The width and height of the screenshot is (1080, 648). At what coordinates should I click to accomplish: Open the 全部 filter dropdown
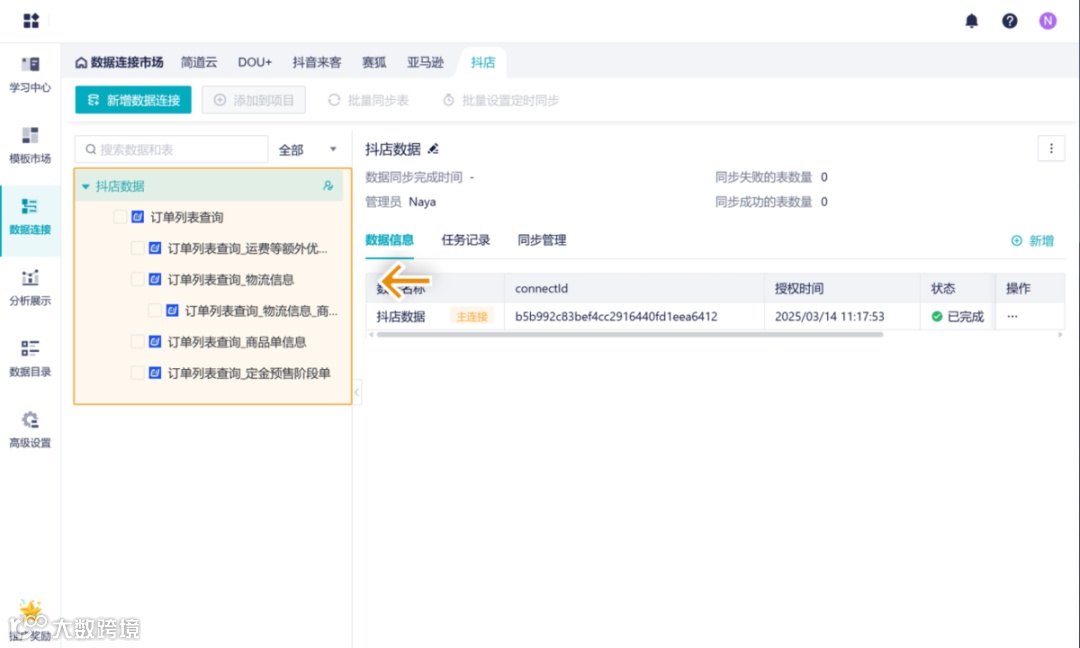(308, 149)
